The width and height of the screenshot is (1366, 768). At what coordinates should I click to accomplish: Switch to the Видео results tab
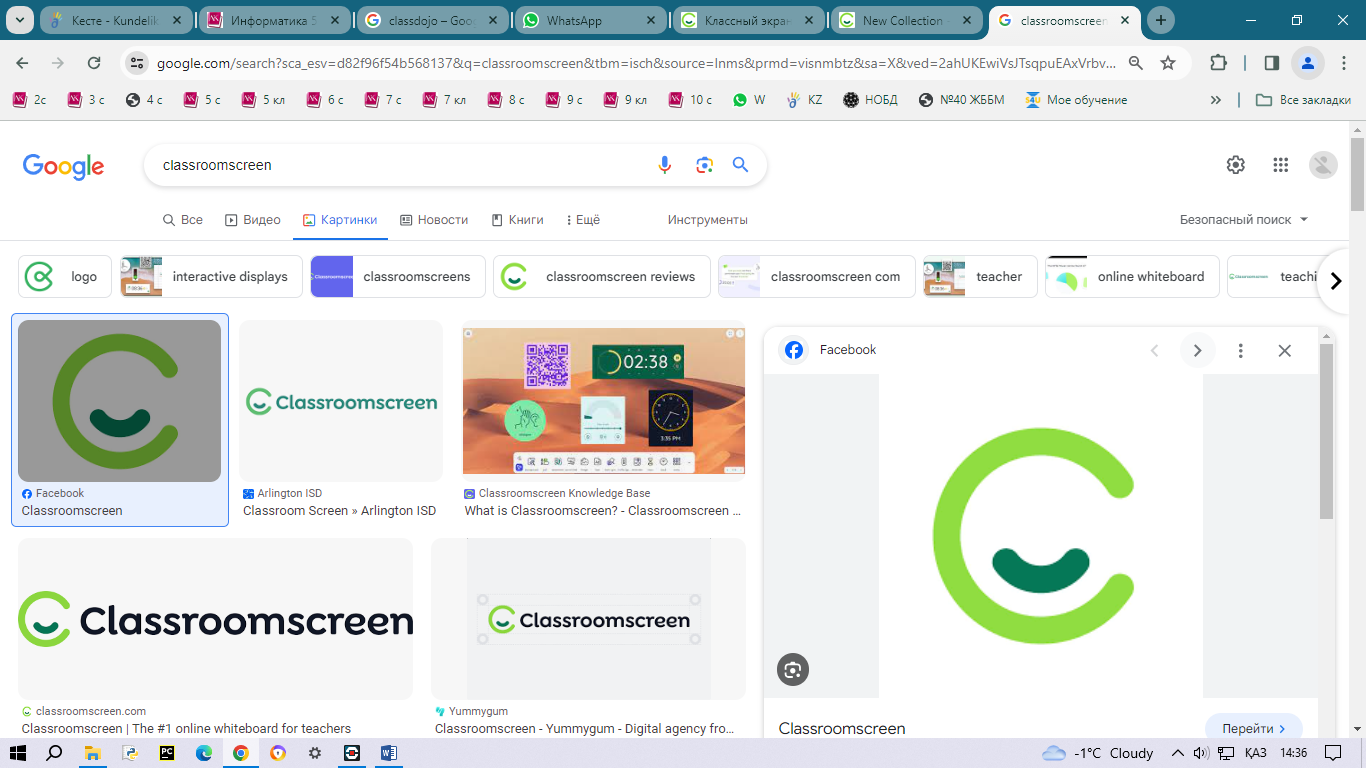tap(253, 220)
